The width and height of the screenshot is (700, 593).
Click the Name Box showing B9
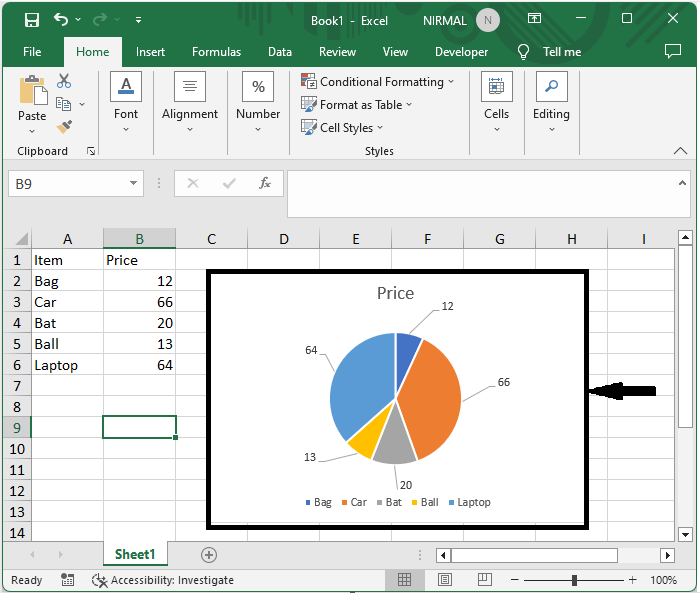67,184
